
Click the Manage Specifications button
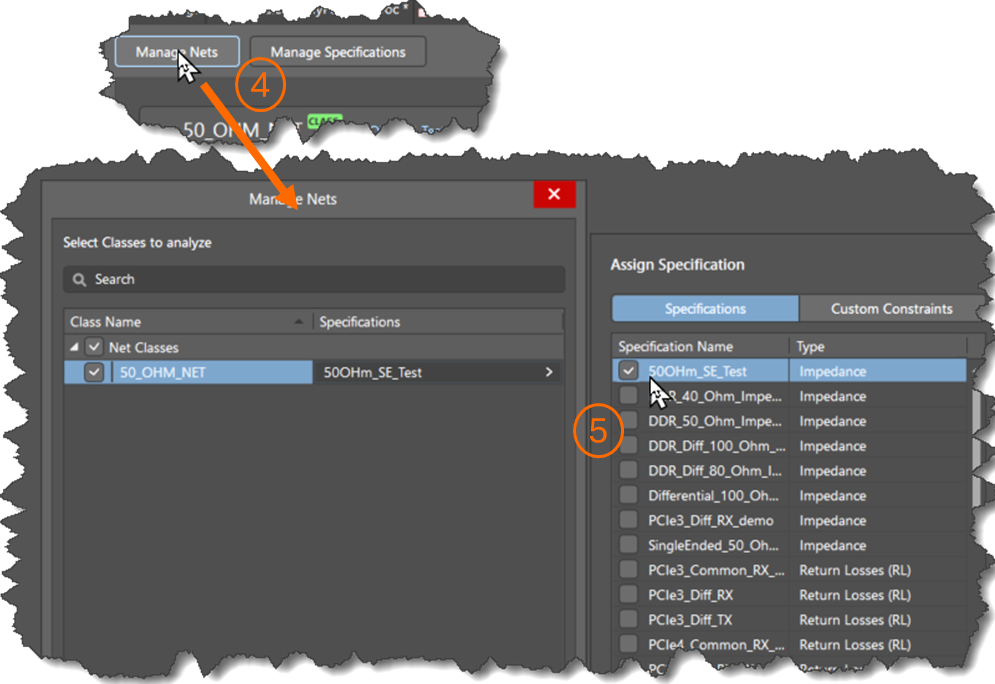point(338,52)
